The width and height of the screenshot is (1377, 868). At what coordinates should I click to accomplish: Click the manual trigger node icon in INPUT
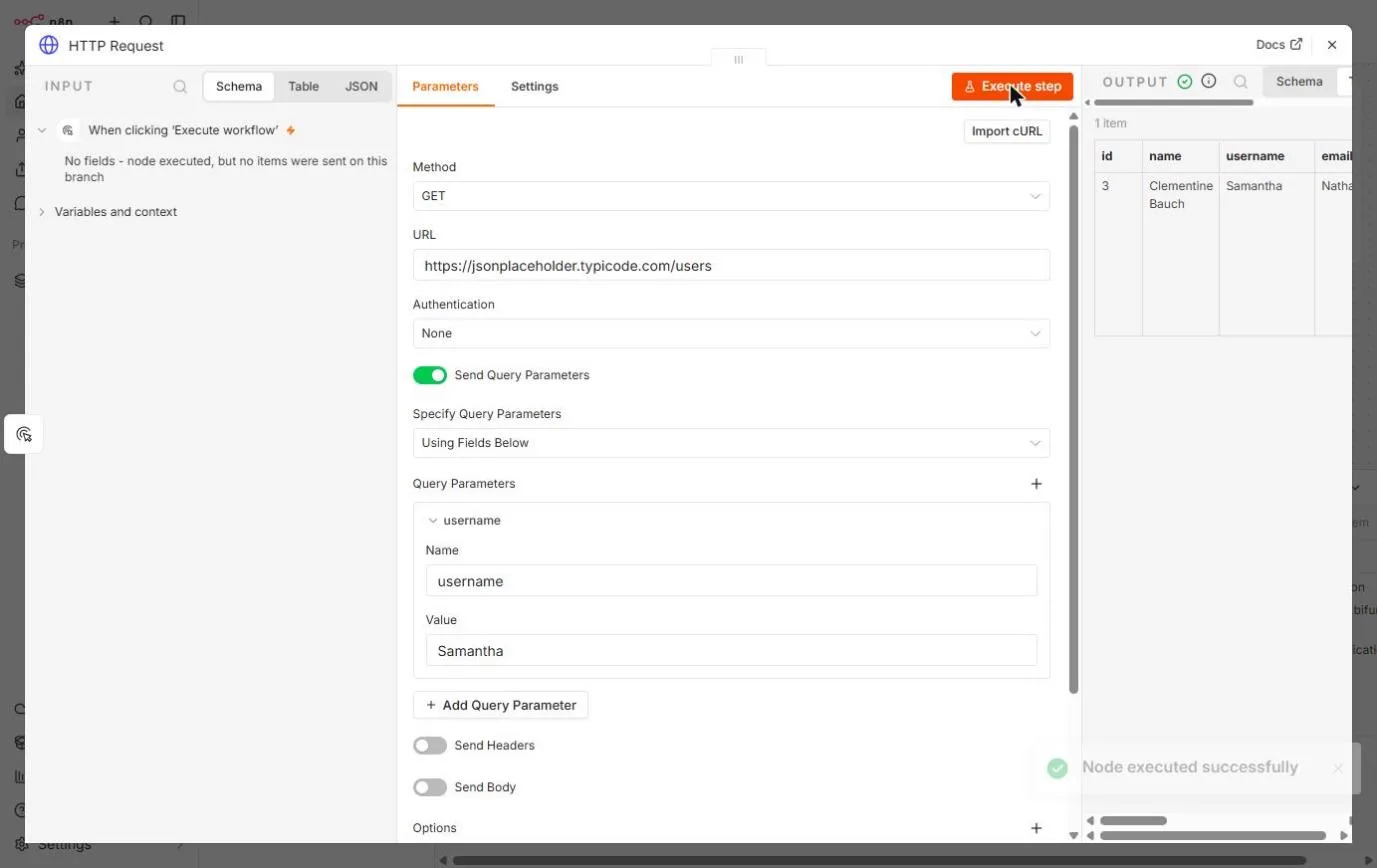[69, 130]
